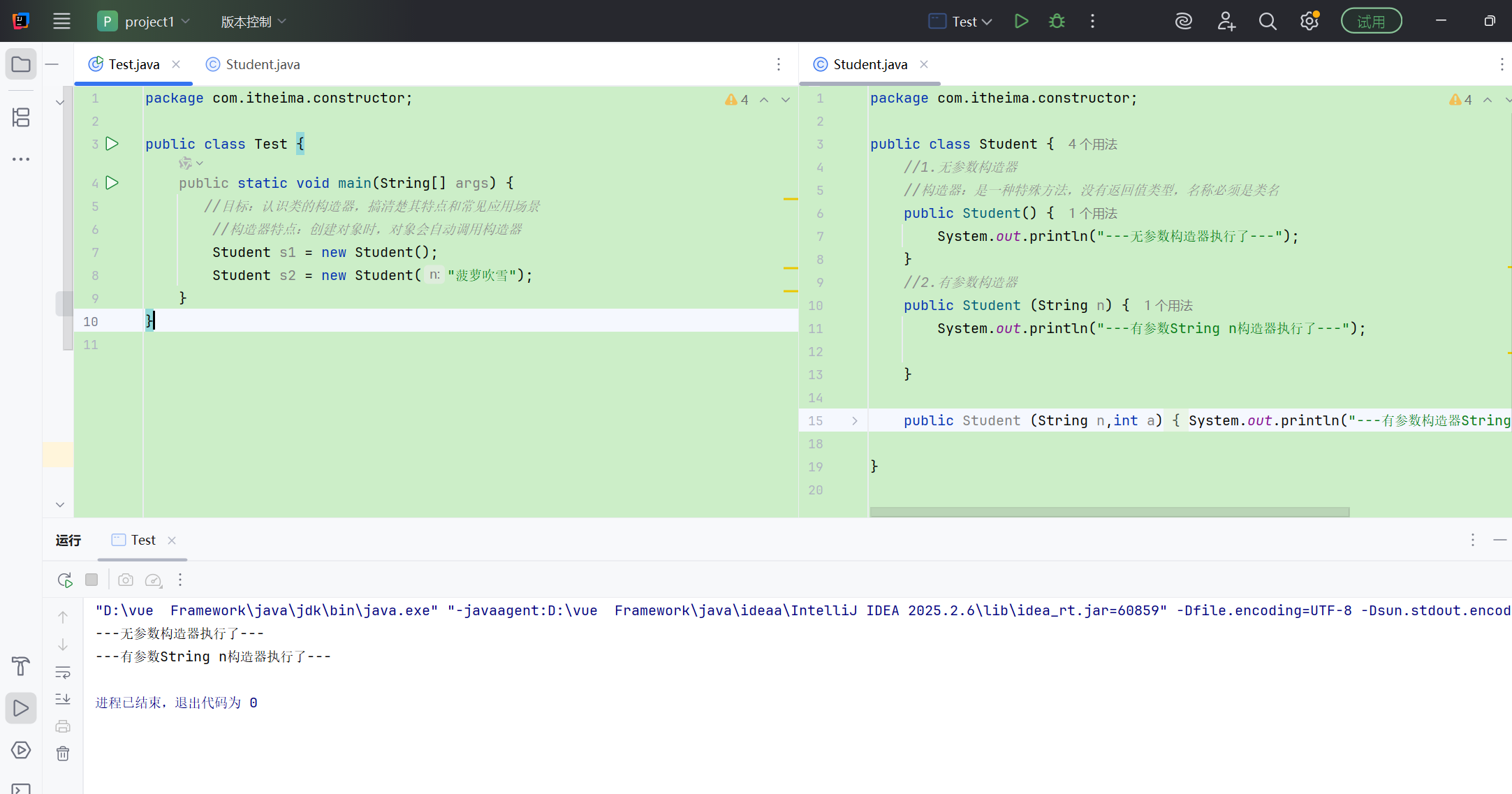This screenshot has width=1512, height=794.
Task: Click the 试用 trial button
Action: (1370, 22)
